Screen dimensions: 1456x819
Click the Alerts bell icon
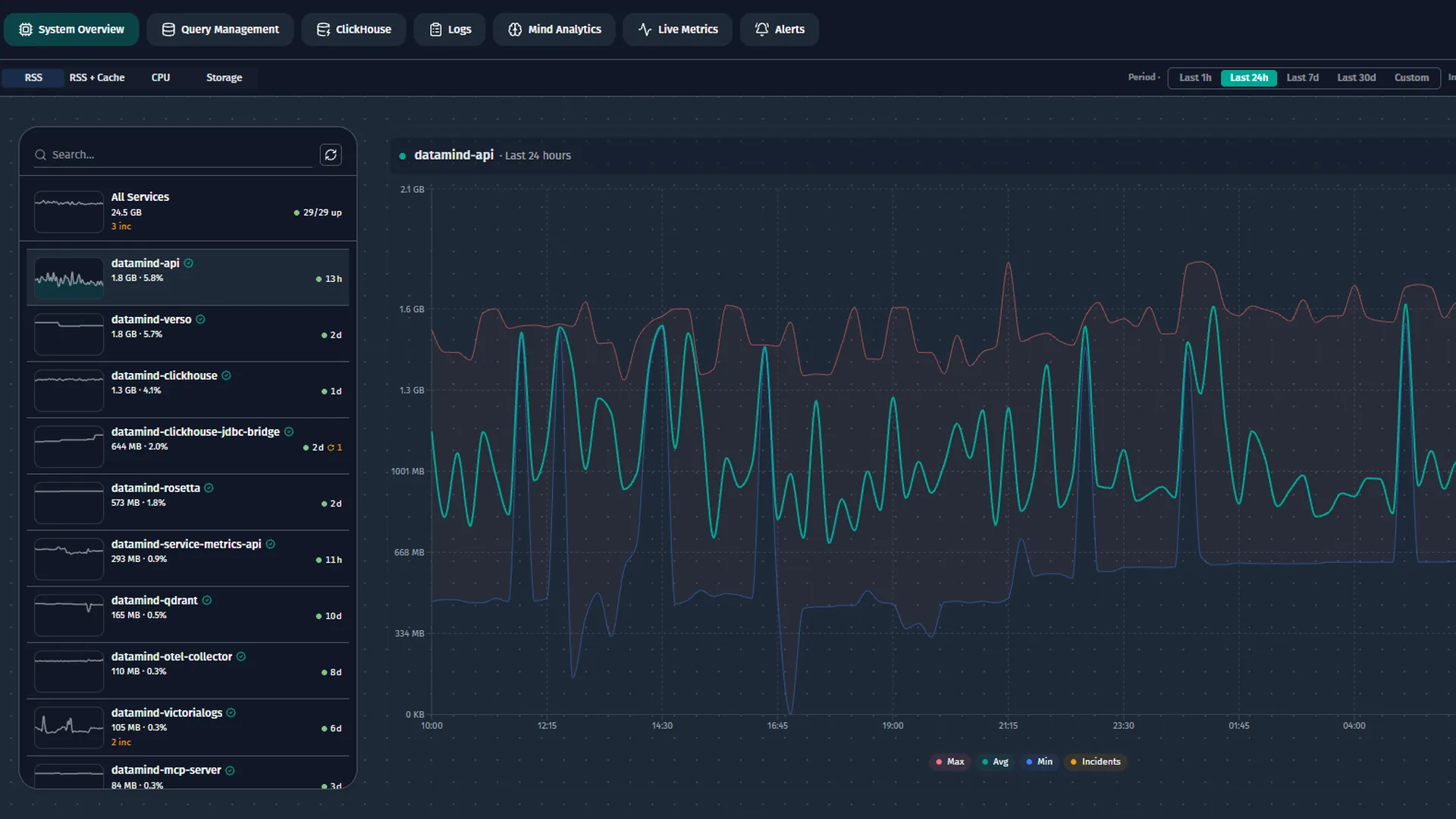tap(762, 29)
